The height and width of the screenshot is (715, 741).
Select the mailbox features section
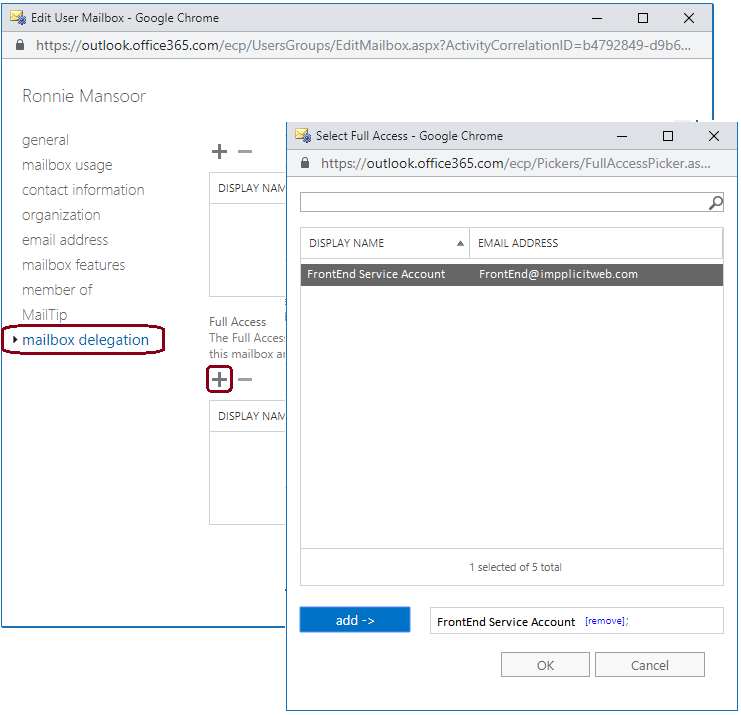point(73,265)
